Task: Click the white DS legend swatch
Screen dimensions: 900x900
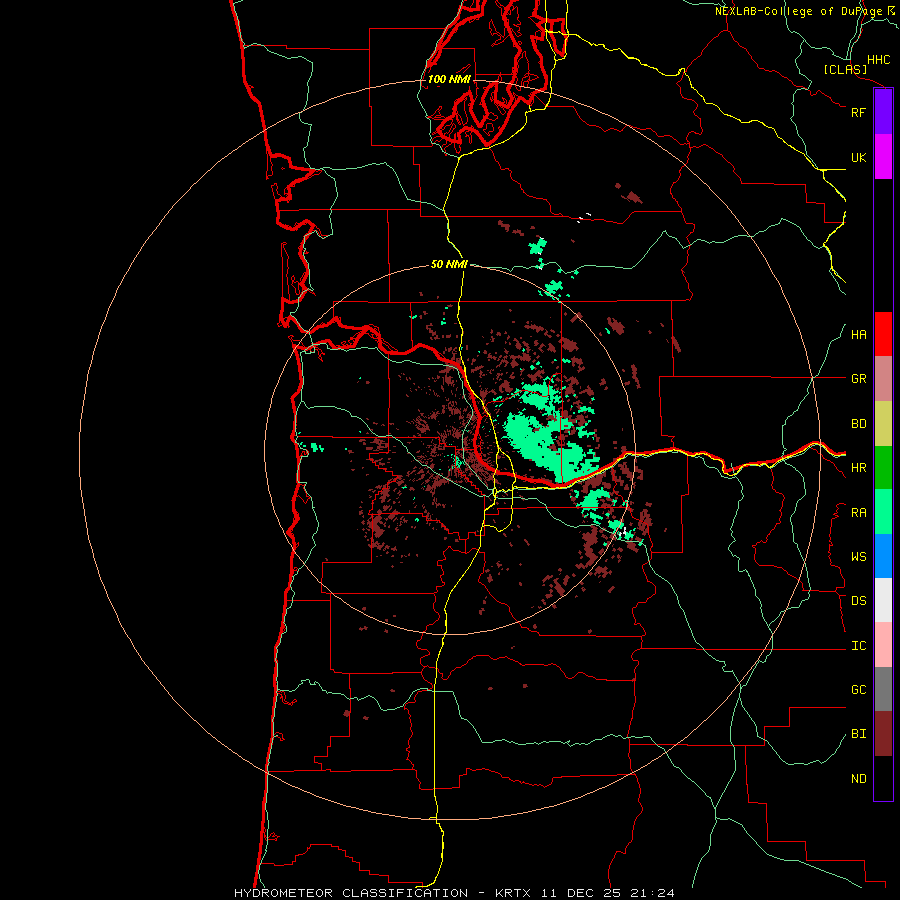Action: [x=883, y=600]
